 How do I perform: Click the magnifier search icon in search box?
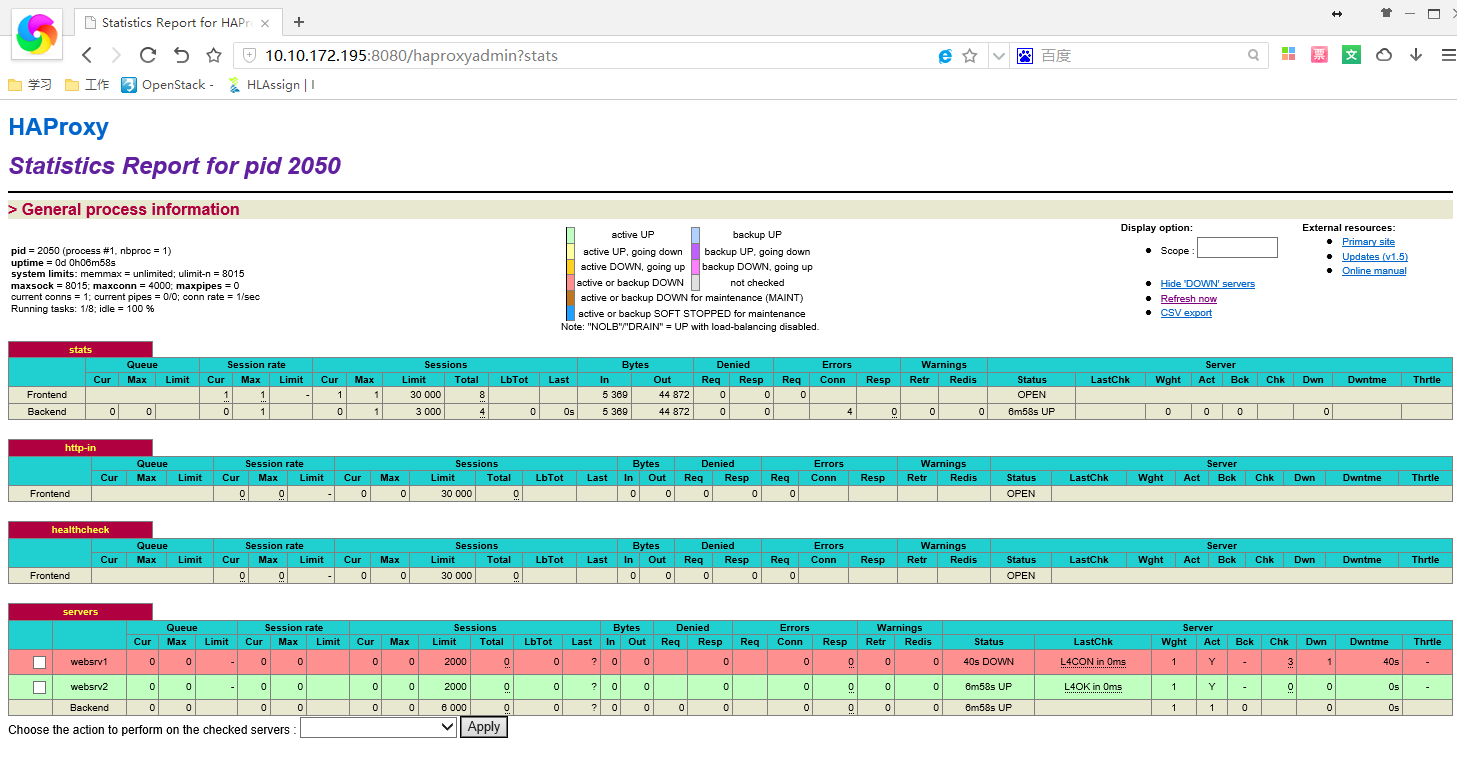click(x=1253, y=56)
